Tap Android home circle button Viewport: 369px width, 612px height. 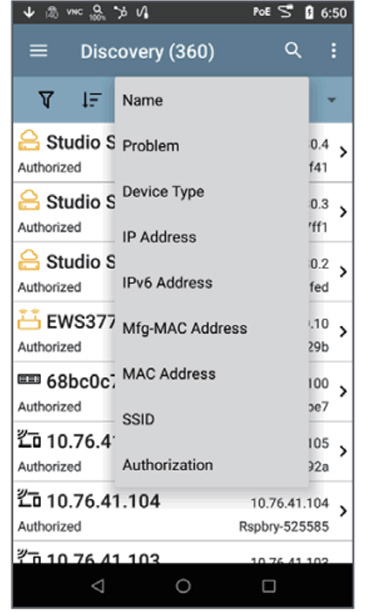point(183,585)
